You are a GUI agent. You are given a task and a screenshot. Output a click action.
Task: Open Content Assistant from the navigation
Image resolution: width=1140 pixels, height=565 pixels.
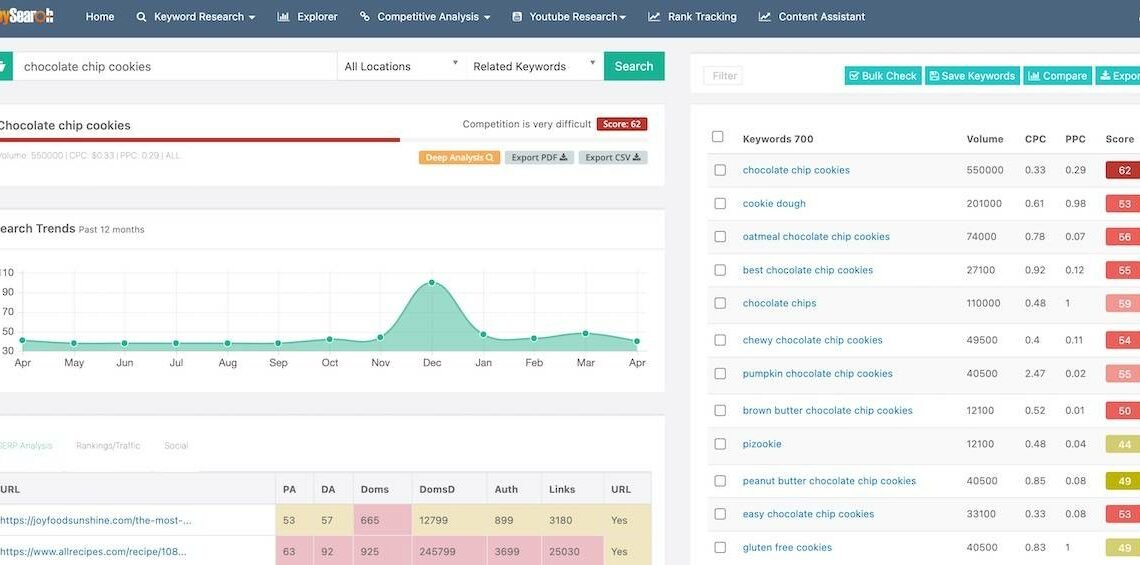click(x=812, y=17)
